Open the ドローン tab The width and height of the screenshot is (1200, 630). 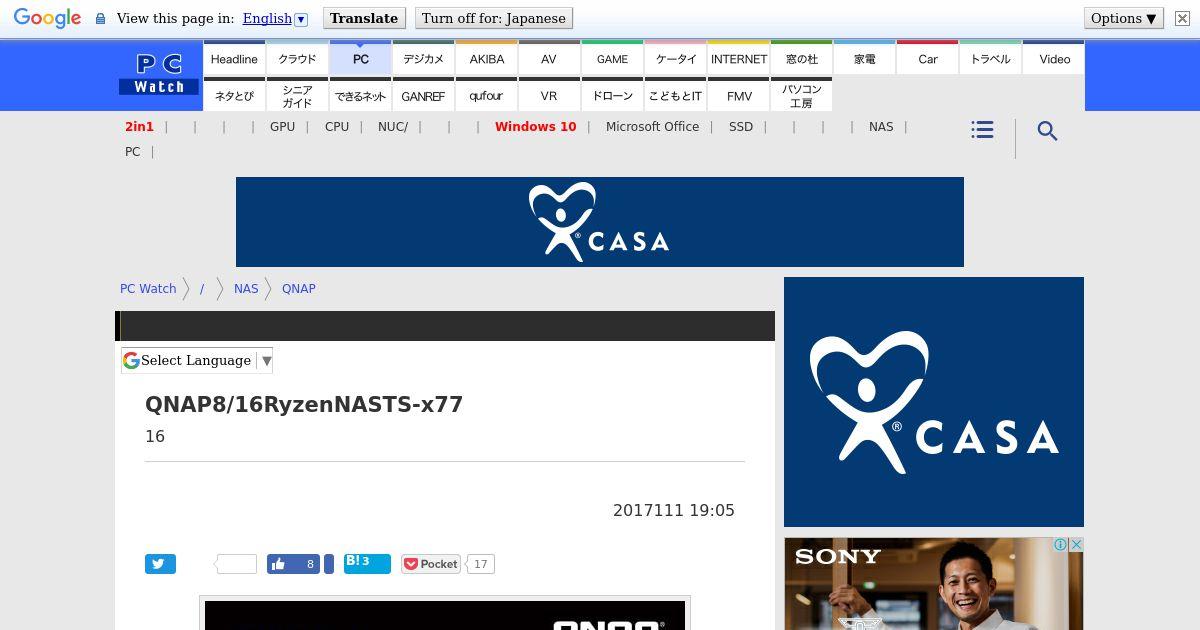612,95
